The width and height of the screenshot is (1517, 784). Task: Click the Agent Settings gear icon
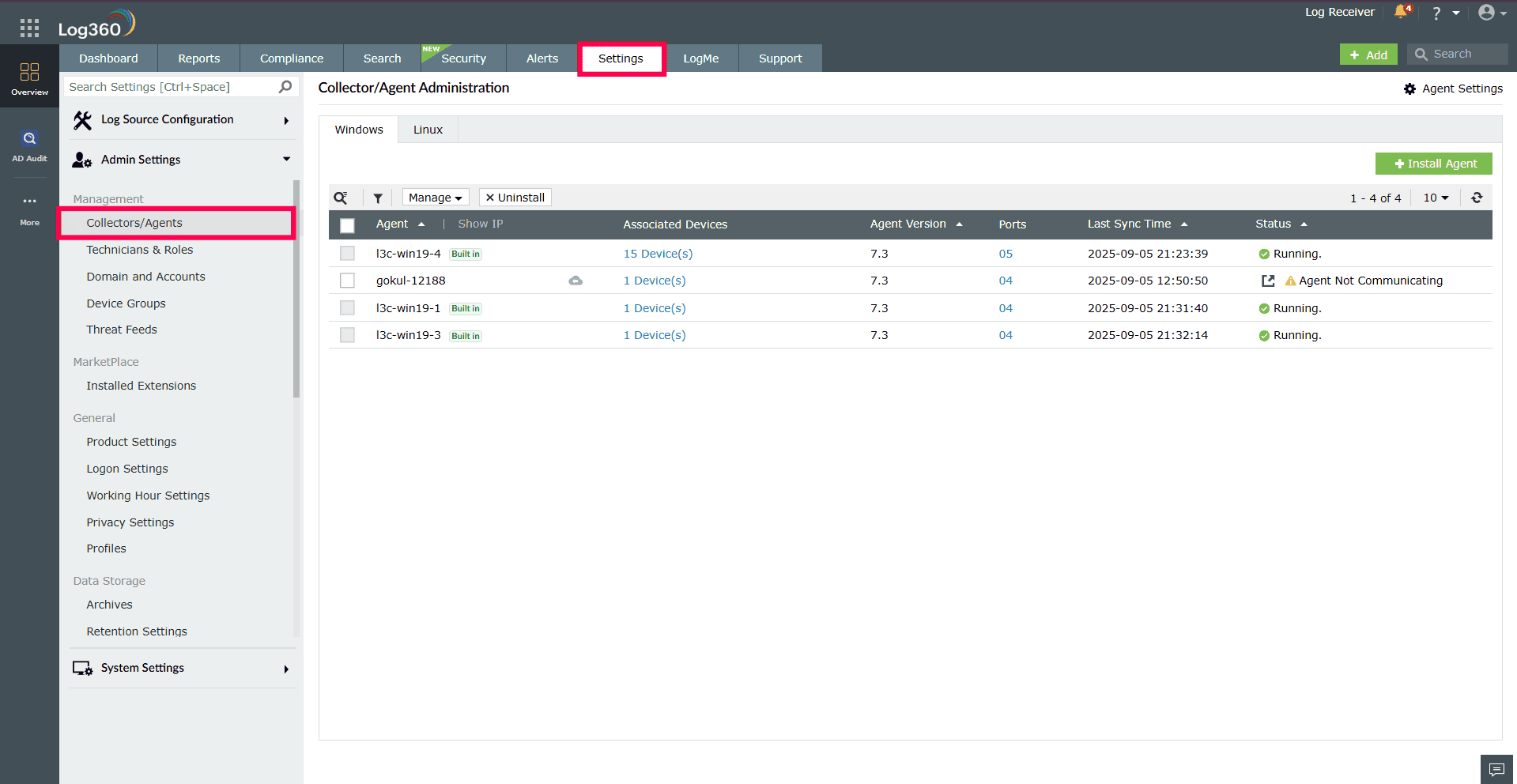coord(1409,89)
